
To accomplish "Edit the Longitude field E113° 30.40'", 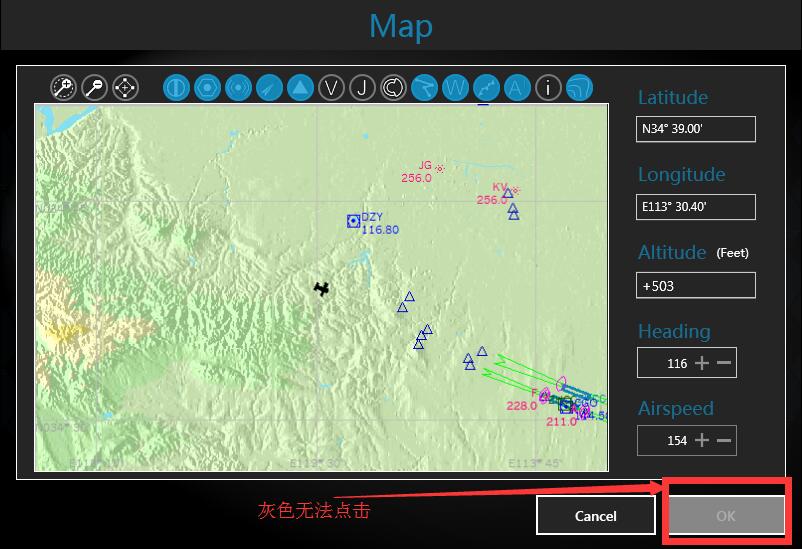I will (696, 207).
